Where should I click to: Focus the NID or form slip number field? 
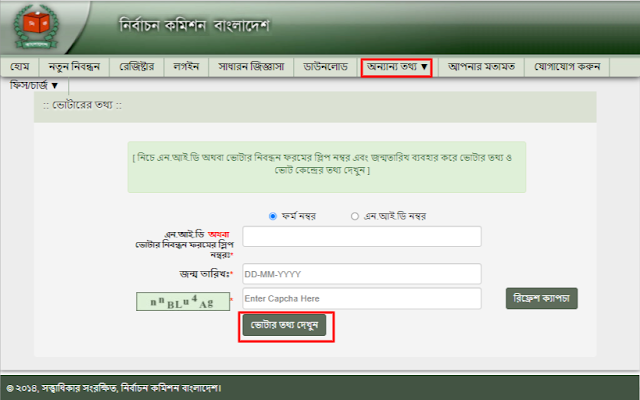(x=362, y=236)
